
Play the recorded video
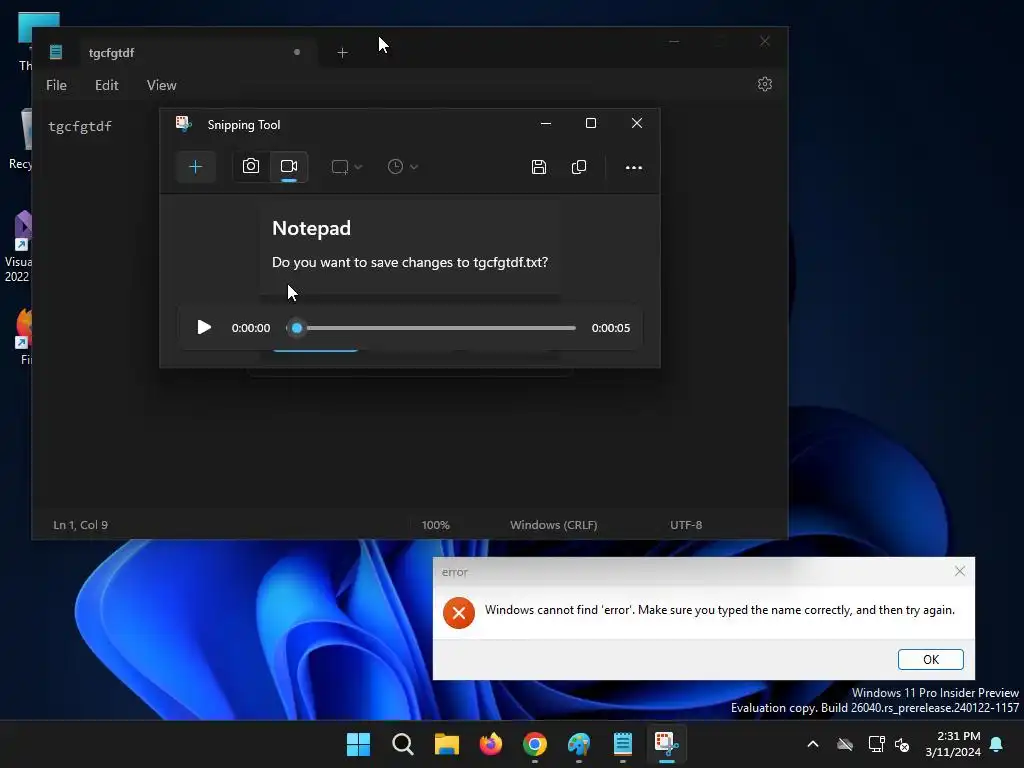point(204,327)
